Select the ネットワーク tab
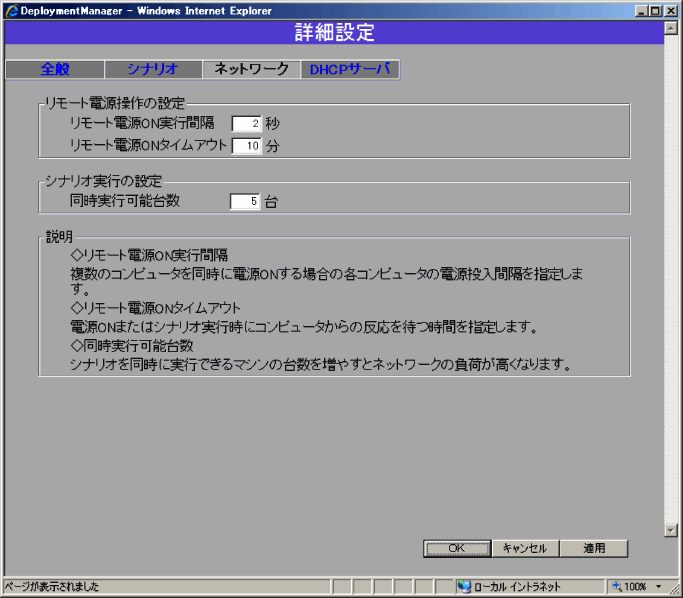This screenshot has width=683, height=598. click(251, 69)
